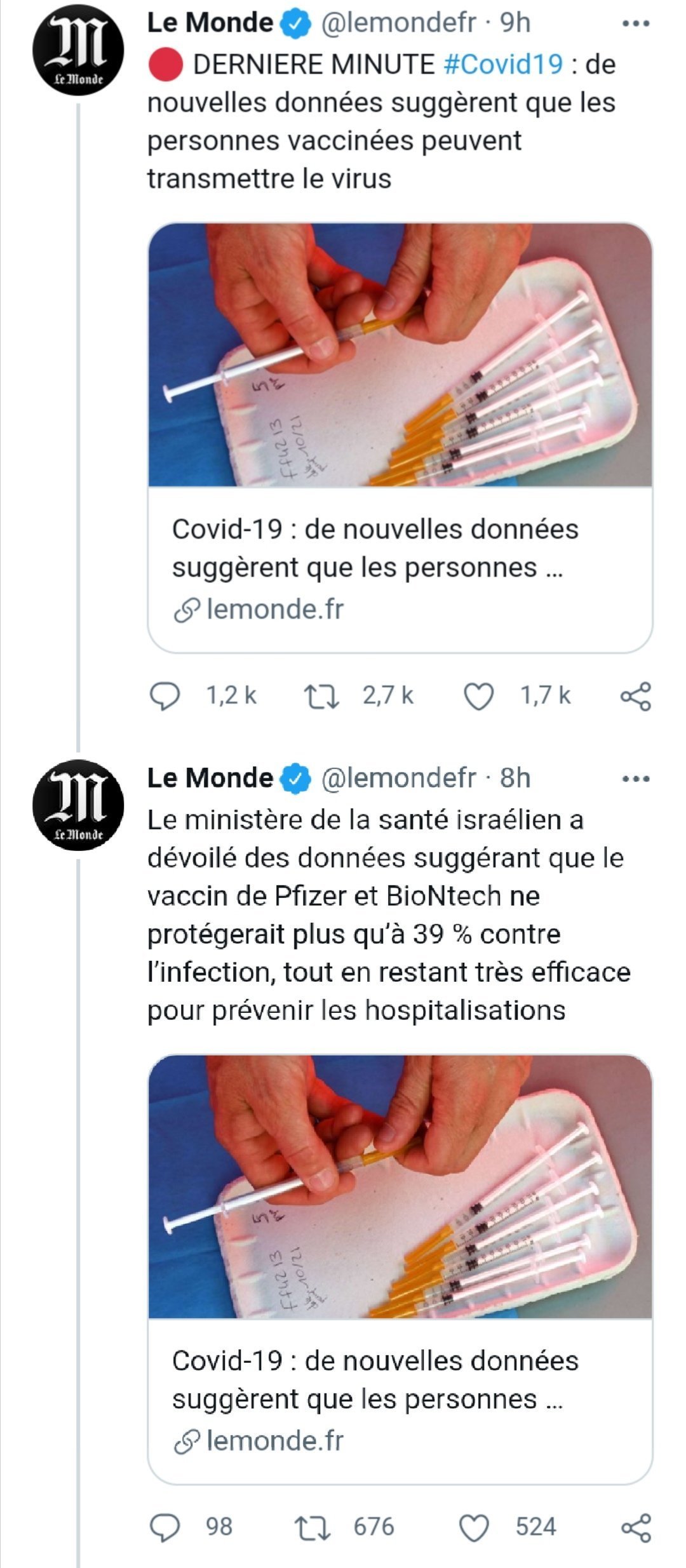Share the first Le Monde tweet
686x1568 pixels.
(635, 697)
